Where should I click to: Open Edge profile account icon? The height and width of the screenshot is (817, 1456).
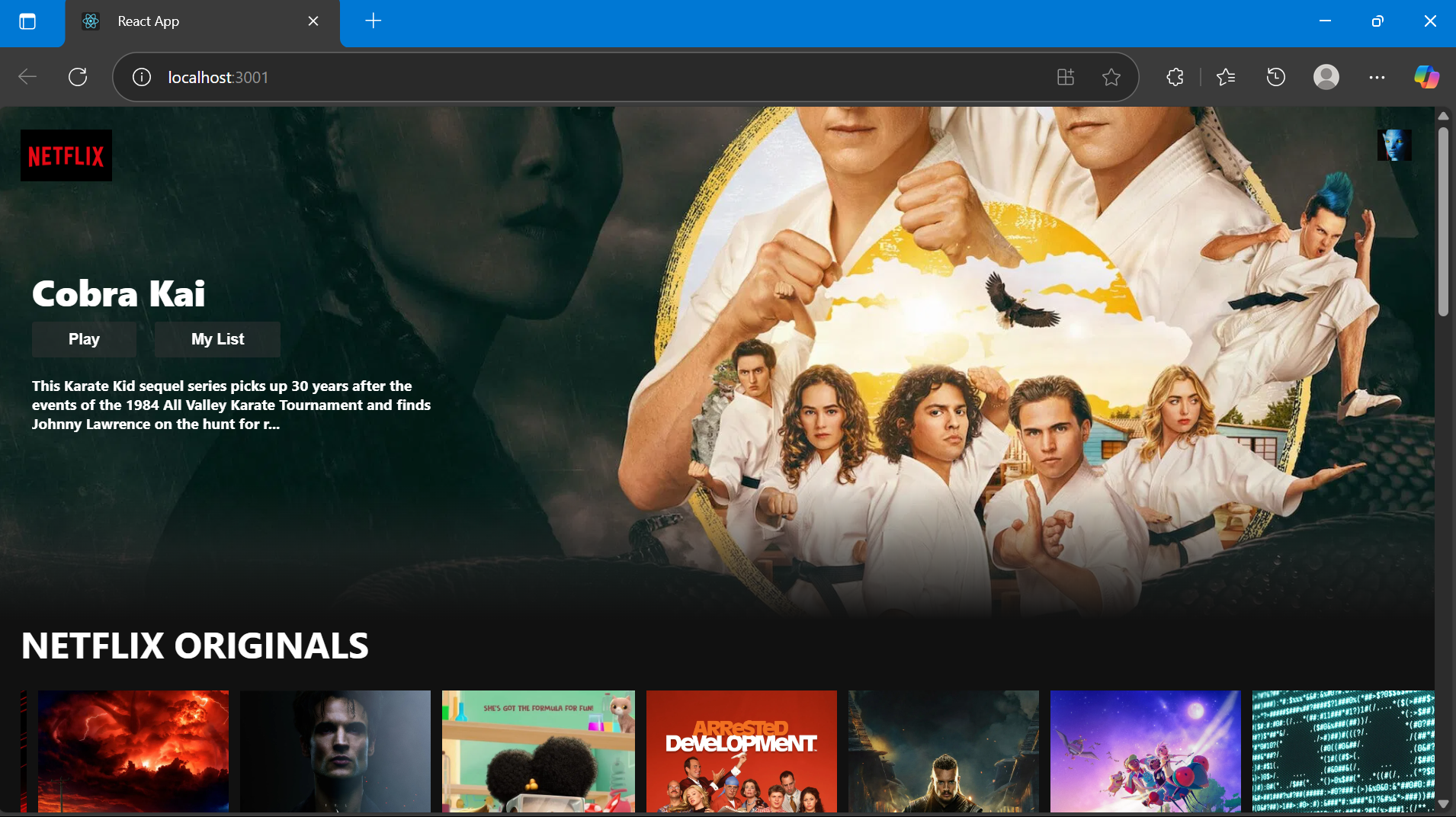(x=1326, y=77)
